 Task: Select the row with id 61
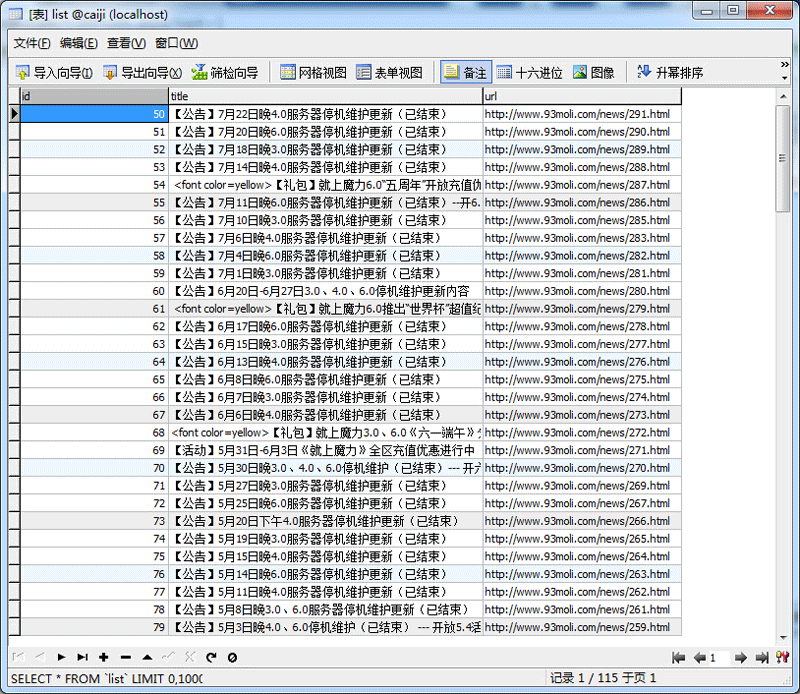(100, 308)
